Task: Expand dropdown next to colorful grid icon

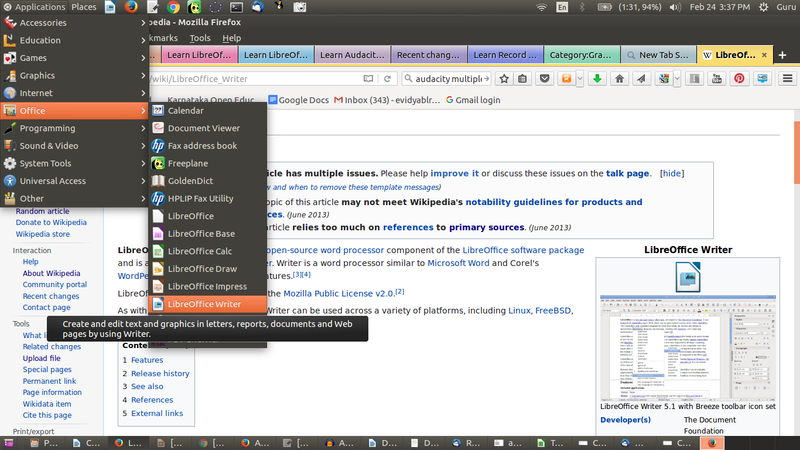Action: pyautogui.click(x=677, y=79)
